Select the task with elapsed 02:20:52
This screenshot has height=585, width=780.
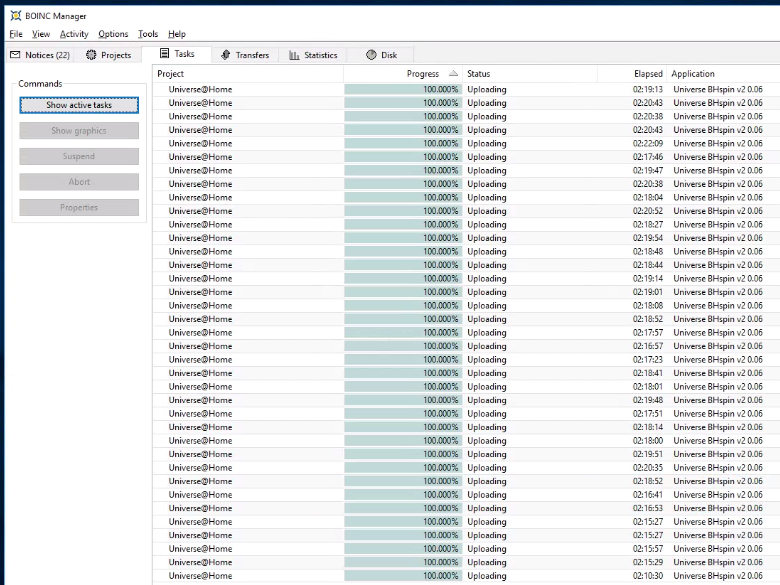point(466,211)
